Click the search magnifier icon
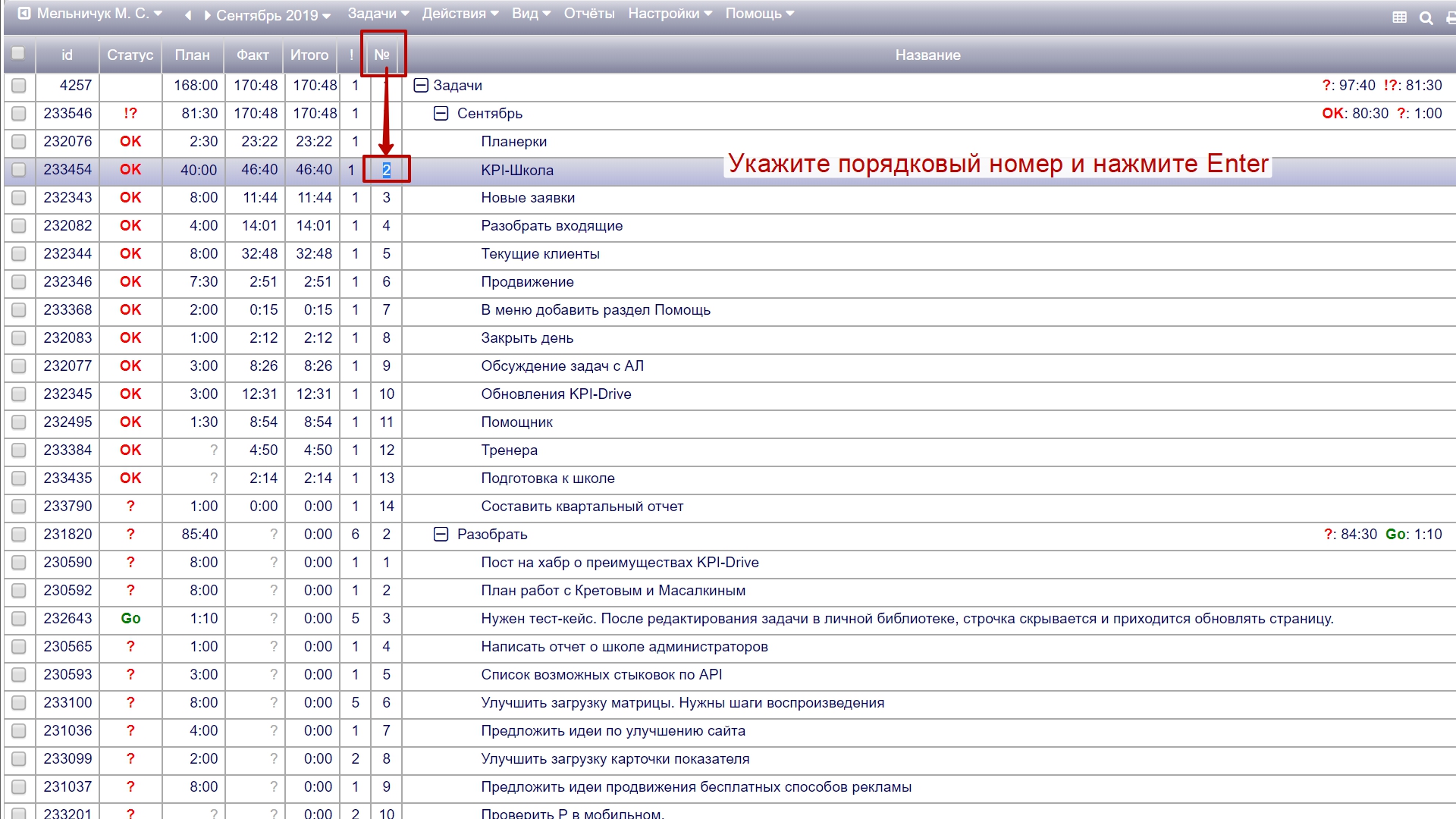 pos(1426,17)
